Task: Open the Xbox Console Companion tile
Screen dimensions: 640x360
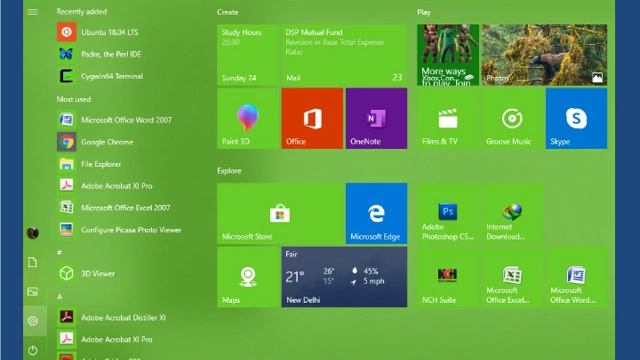Action: 448,55
